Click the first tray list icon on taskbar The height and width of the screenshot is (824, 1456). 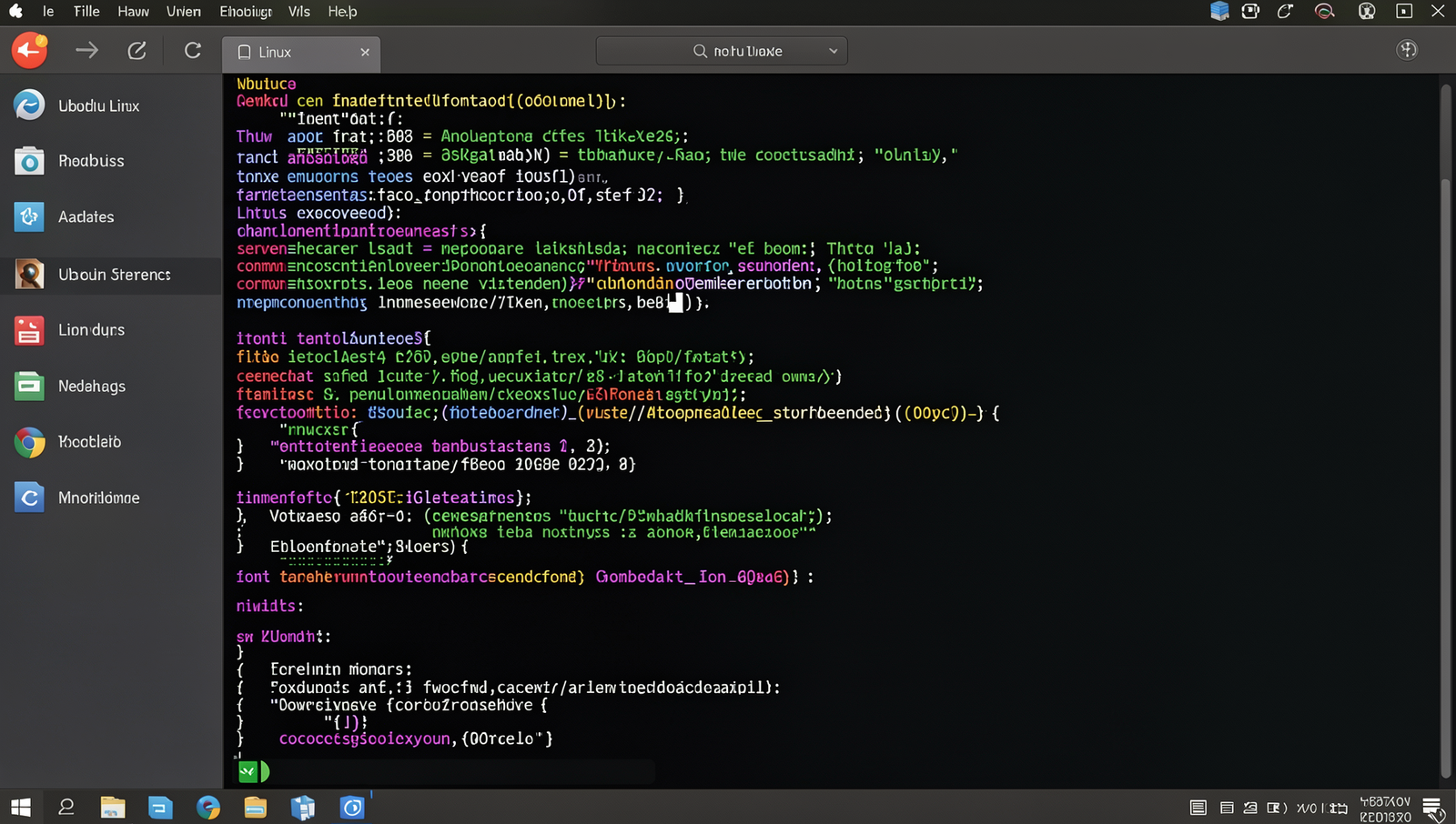pos(1198,808)
